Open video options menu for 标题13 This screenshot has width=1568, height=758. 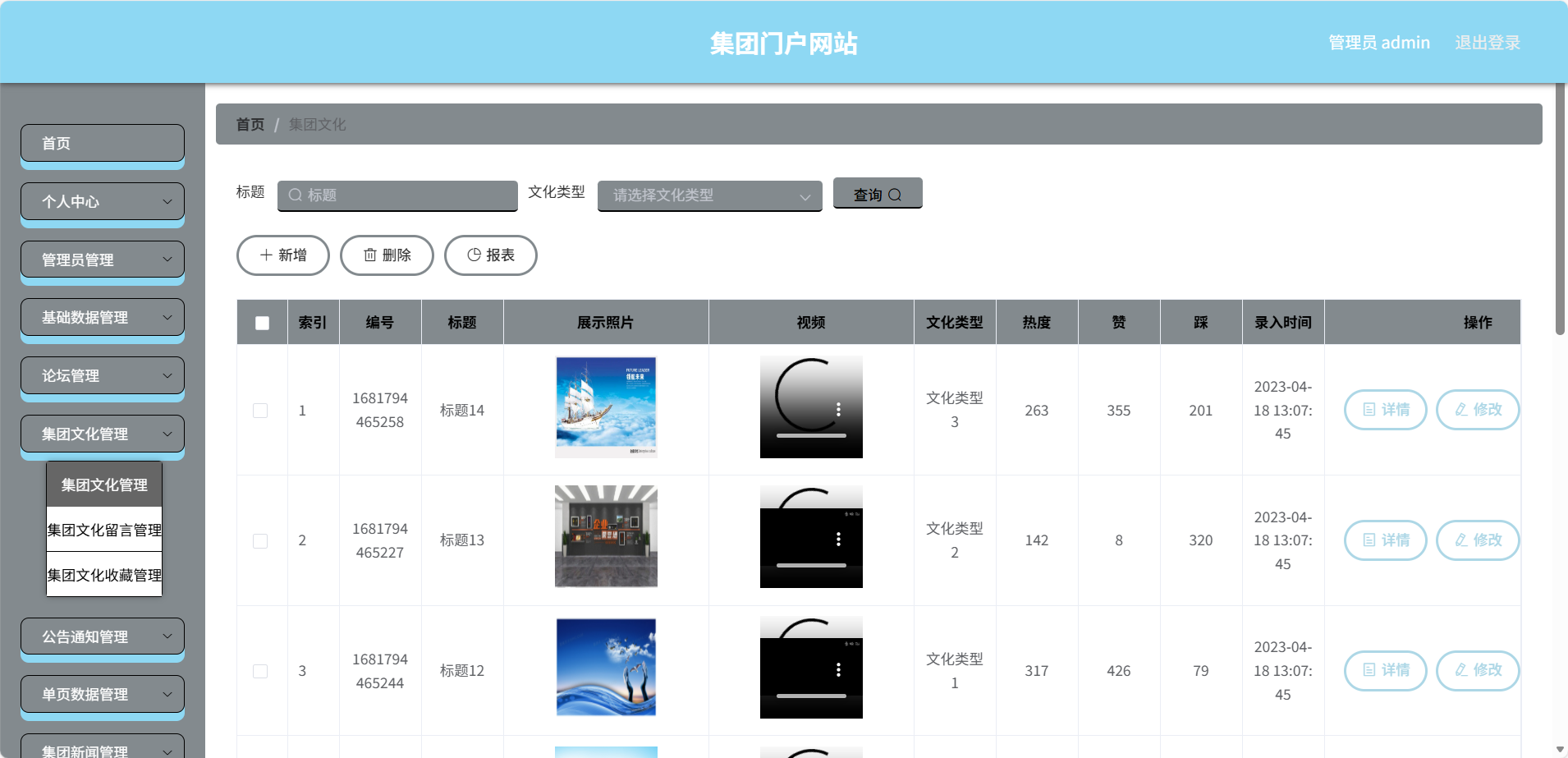(x=838, y=539)
